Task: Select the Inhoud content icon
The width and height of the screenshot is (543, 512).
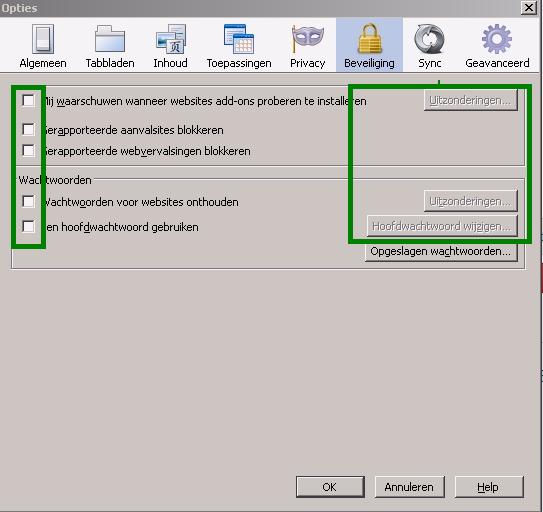Action: pos(171,39)
